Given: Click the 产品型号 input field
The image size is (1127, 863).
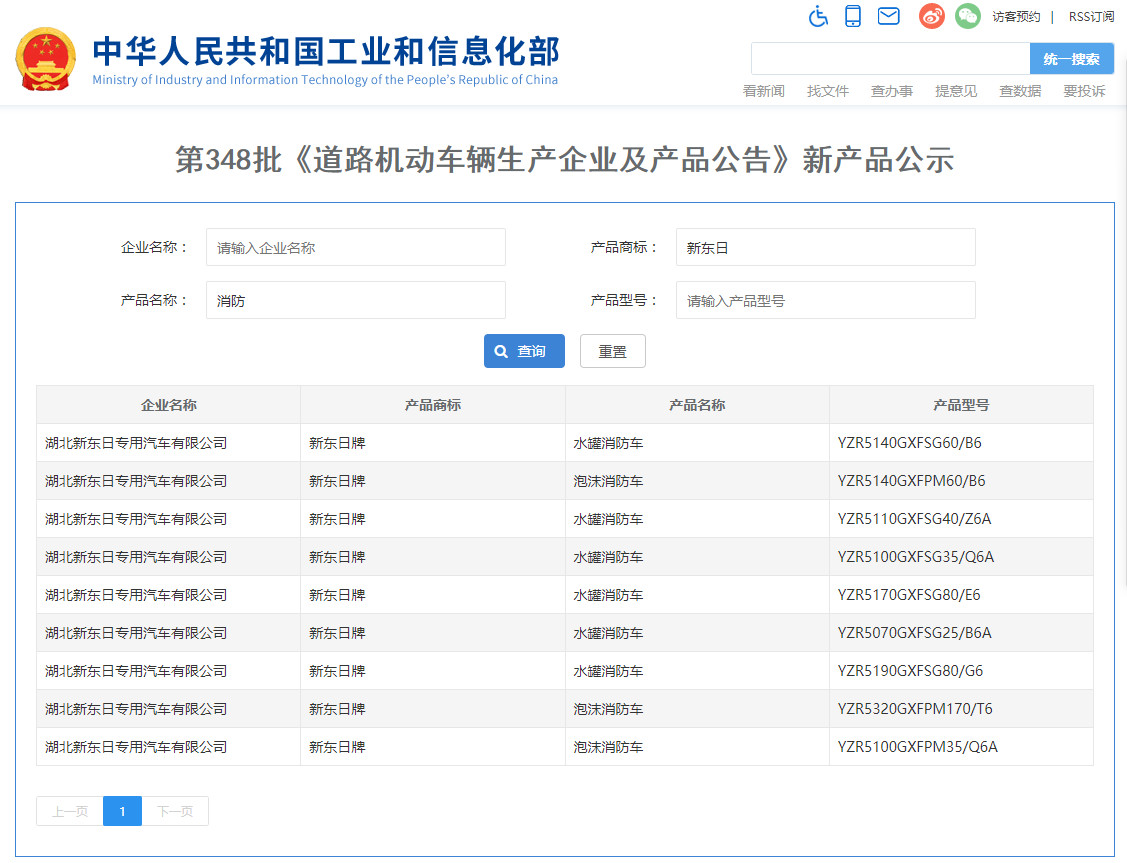Looking at the screenshot, I should pyautogui.click(x=825, y=300).
